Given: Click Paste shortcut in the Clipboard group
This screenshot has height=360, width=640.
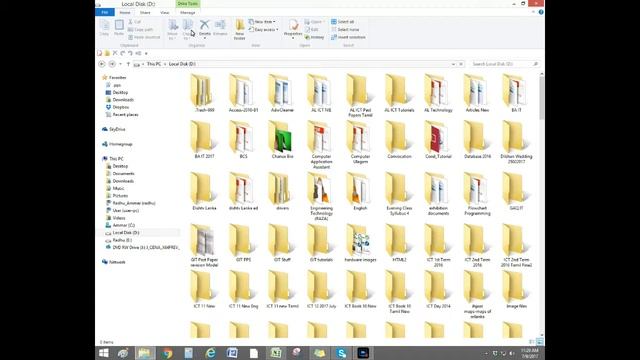Looking at the screenshot, I should pyautogui.click(x=144, y=37).
